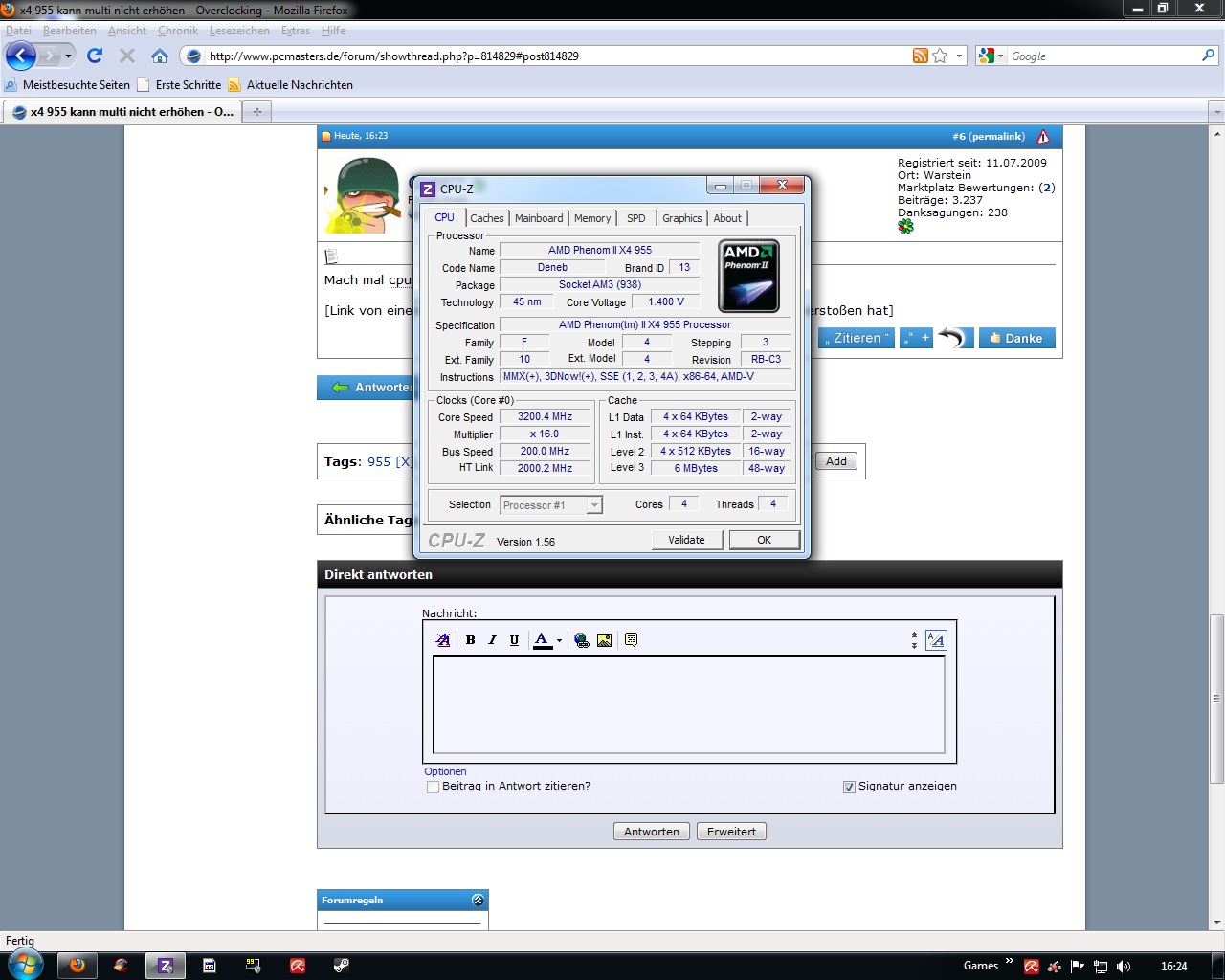Image resolution: width=1225 pixels, height=980 pixels.
Task: Switch to Firefox in the taskbar
Action: tap(78, 966)
